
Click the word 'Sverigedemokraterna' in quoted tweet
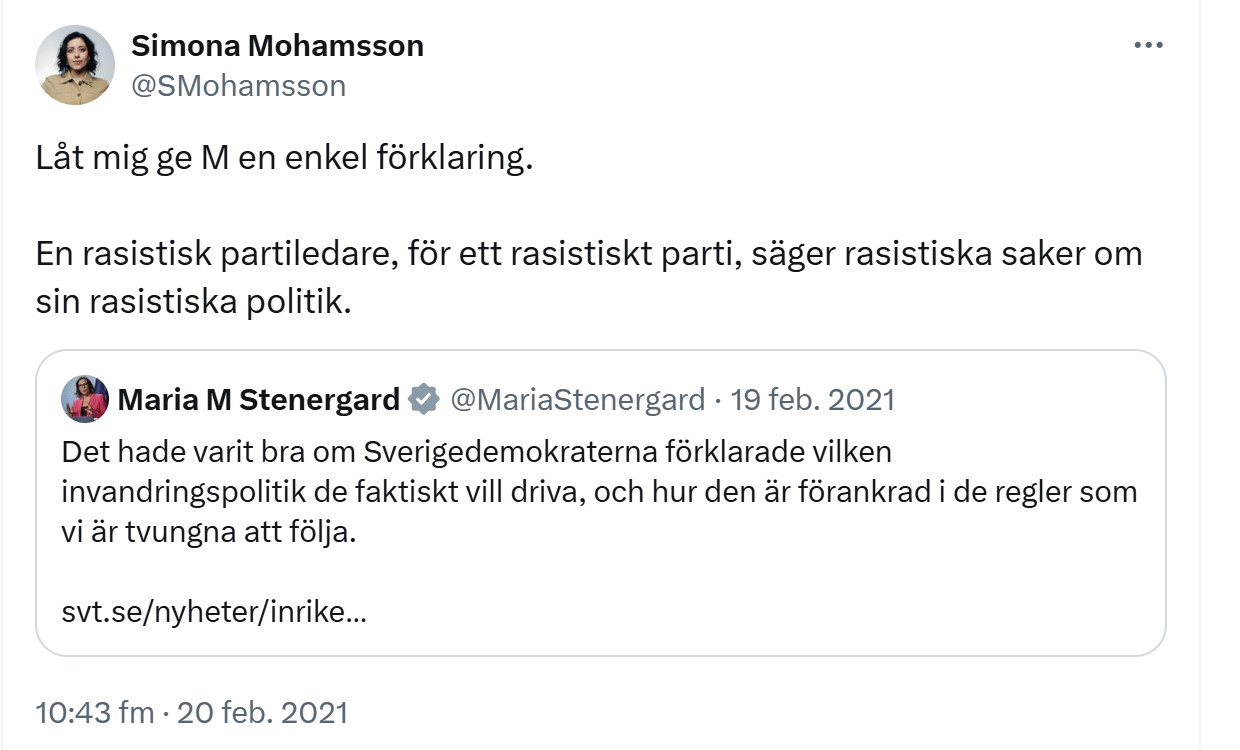[x=510, y=452]
